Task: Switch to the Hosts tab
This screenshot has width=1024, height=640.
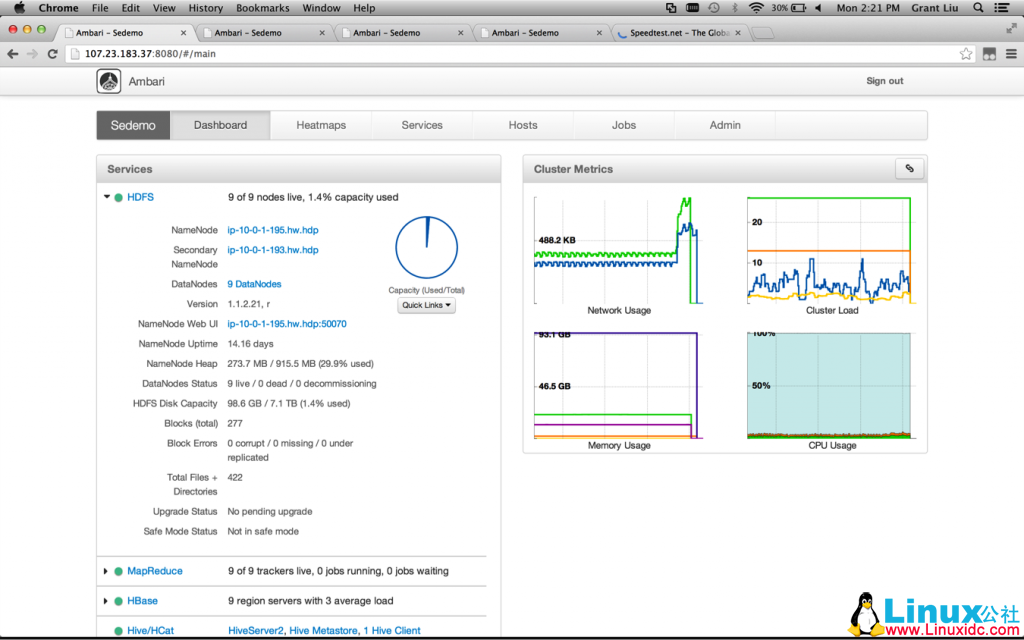Action: [522, 125]
